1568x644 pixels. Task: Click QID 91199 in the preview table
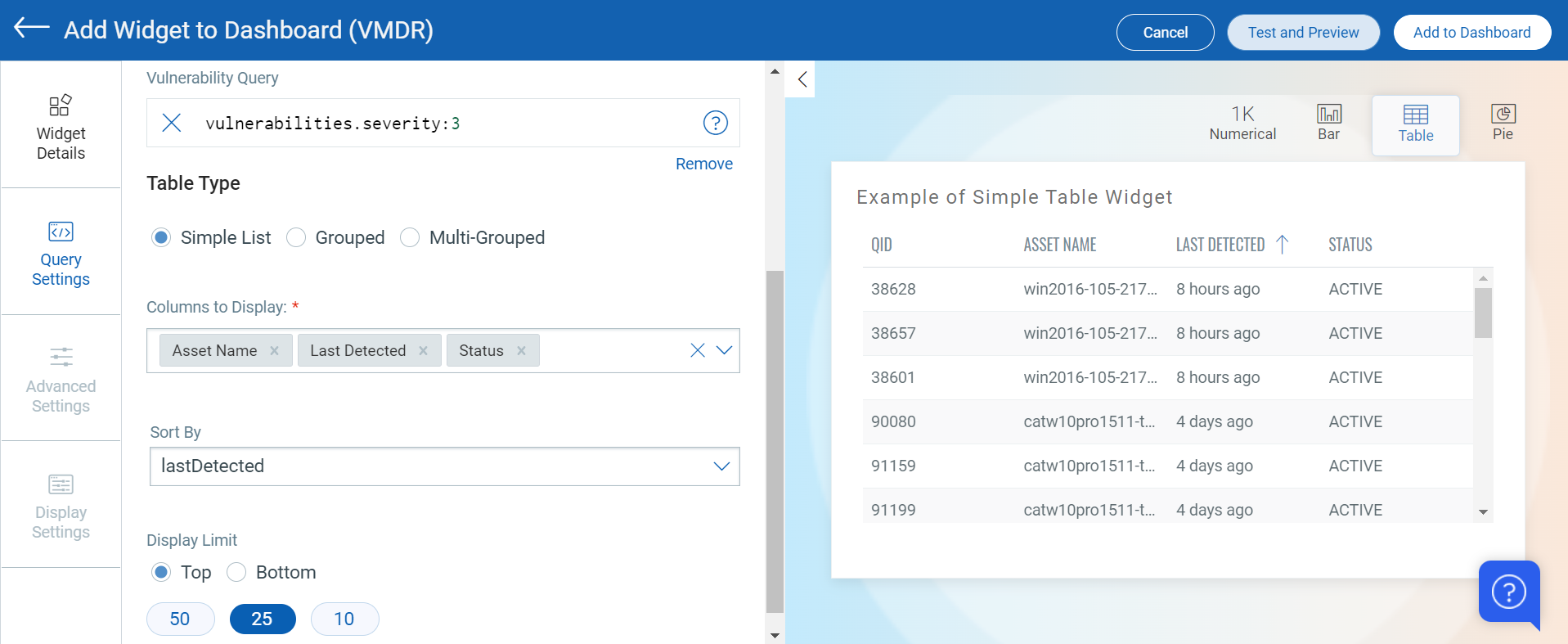pos(893,510)
